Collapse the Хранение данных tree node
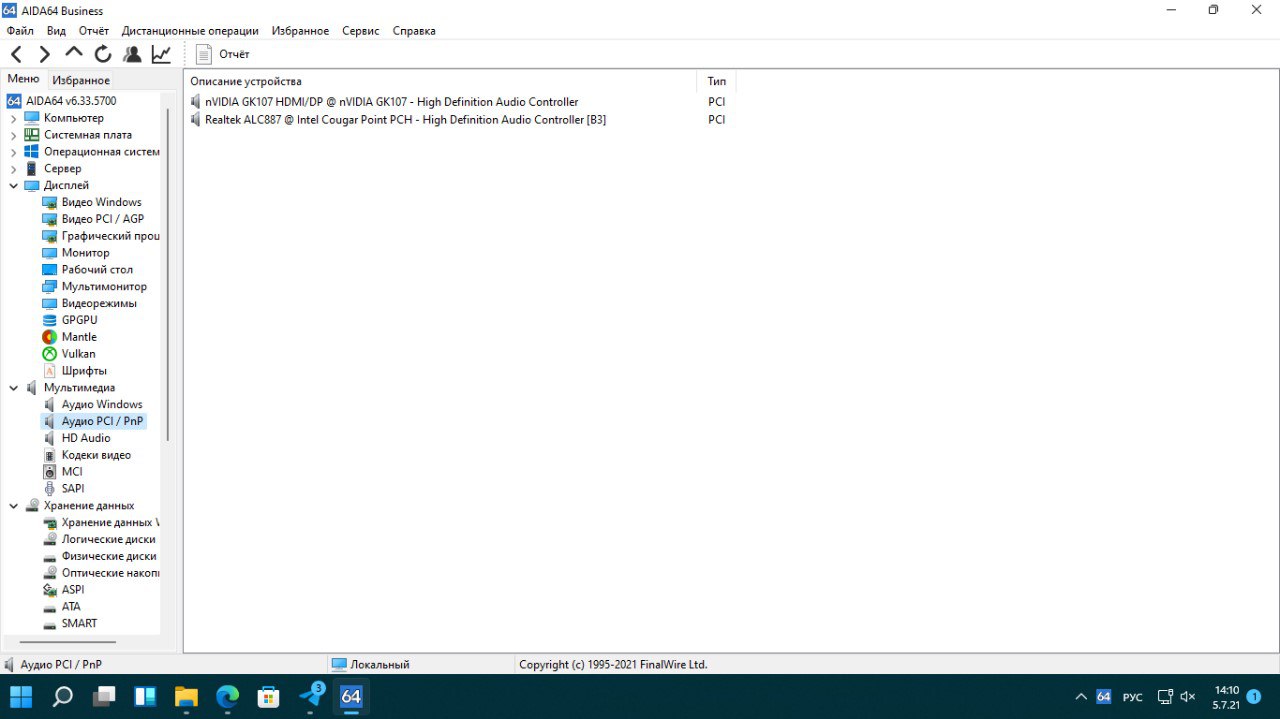This screenshot has width=1280, height=719. click(14, 506)
